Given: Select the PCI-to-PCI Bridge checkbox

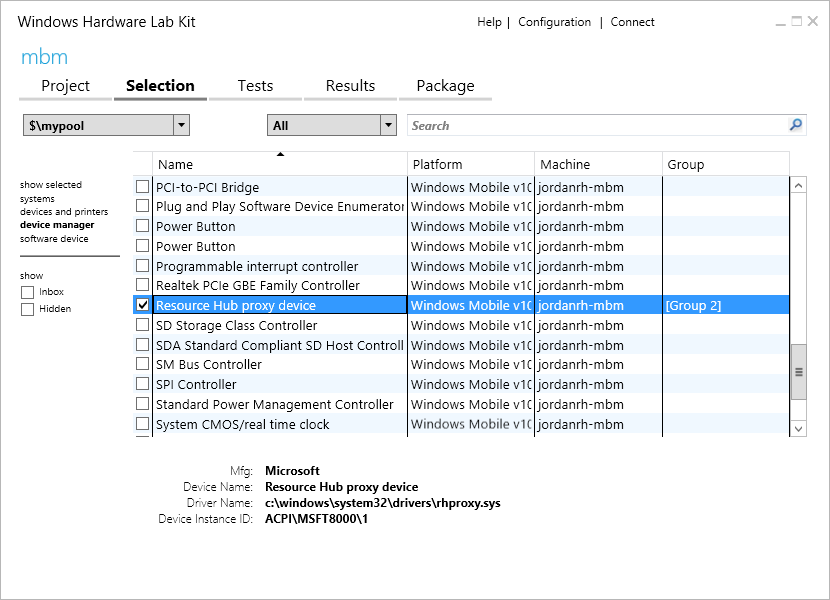Looking at the screenshot, I should pos(142,187).
